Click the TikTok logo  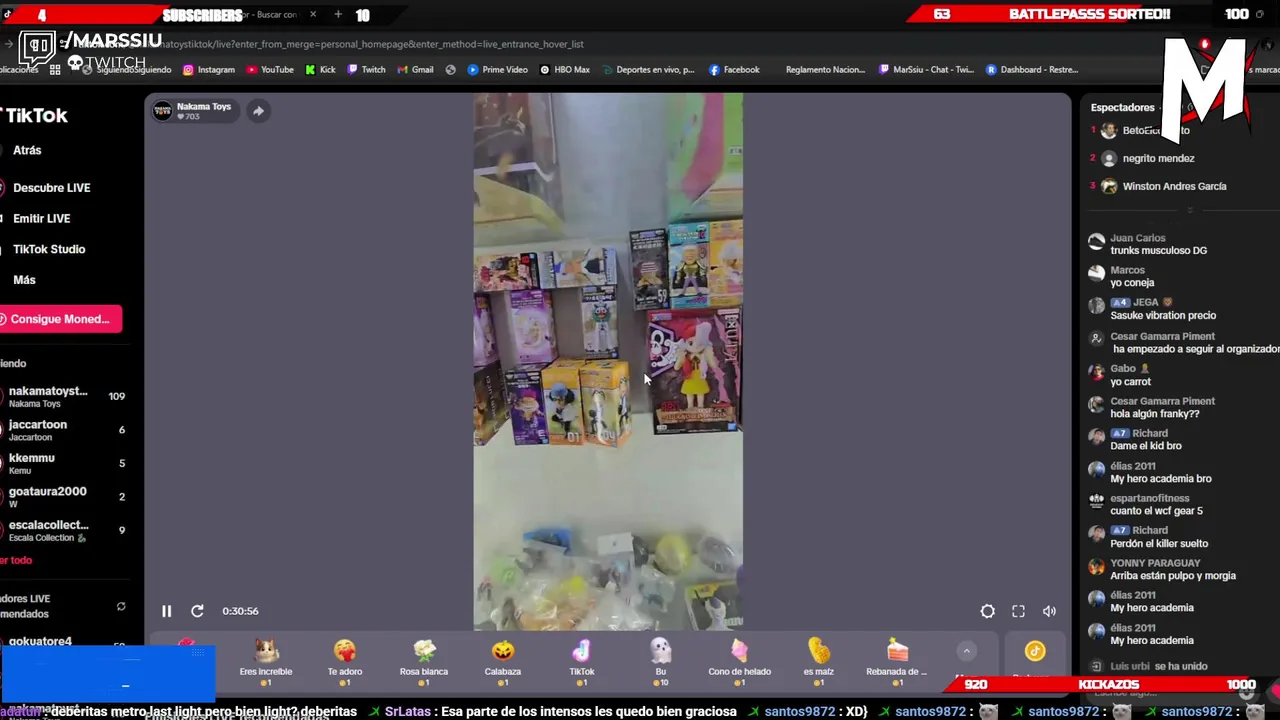point(35,116)
